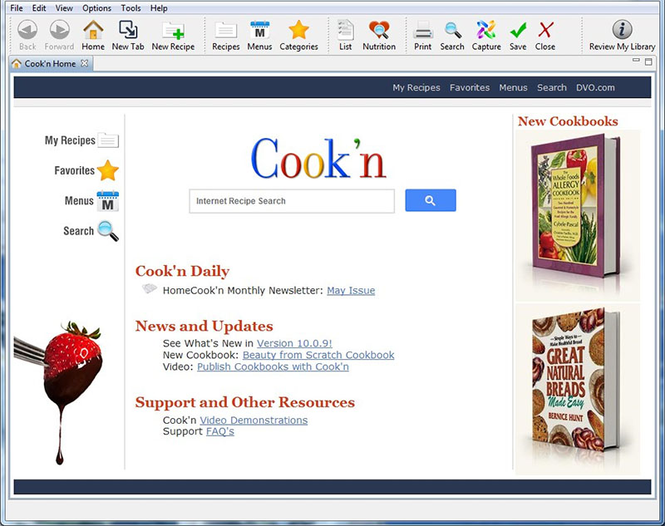Click the Whole Foods Allergy Cookbook cover
Viewport: 665px width, 526px height.
pos(577,206)
